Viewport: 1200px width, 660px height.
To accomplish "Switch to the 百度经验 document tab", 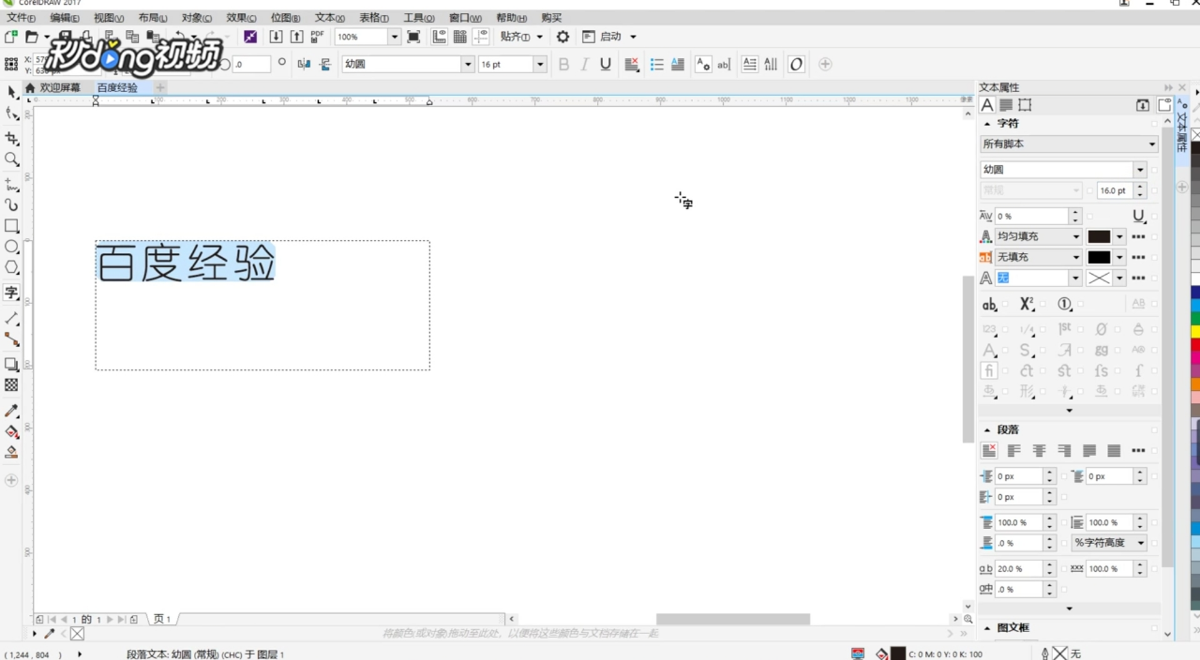I will [x=117, y=88].
